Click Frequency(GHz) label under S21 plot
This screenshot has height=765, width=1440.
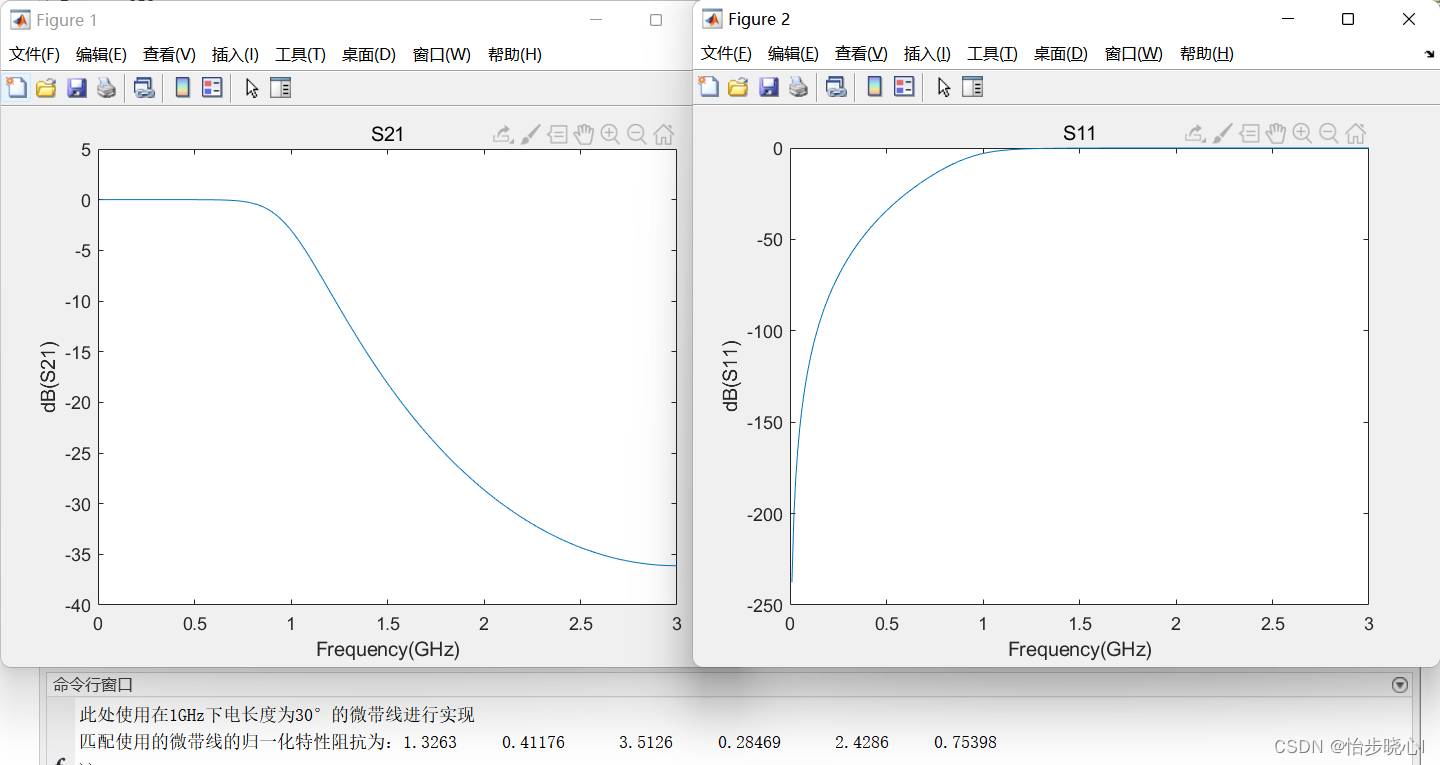coord(388,649)
